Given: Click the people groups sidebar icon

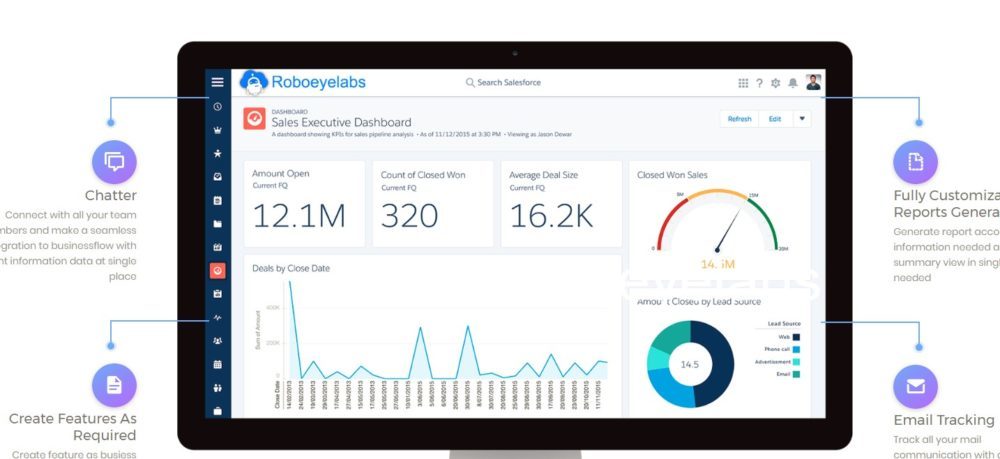Looking at the screenshot, I should coord(217,341).
